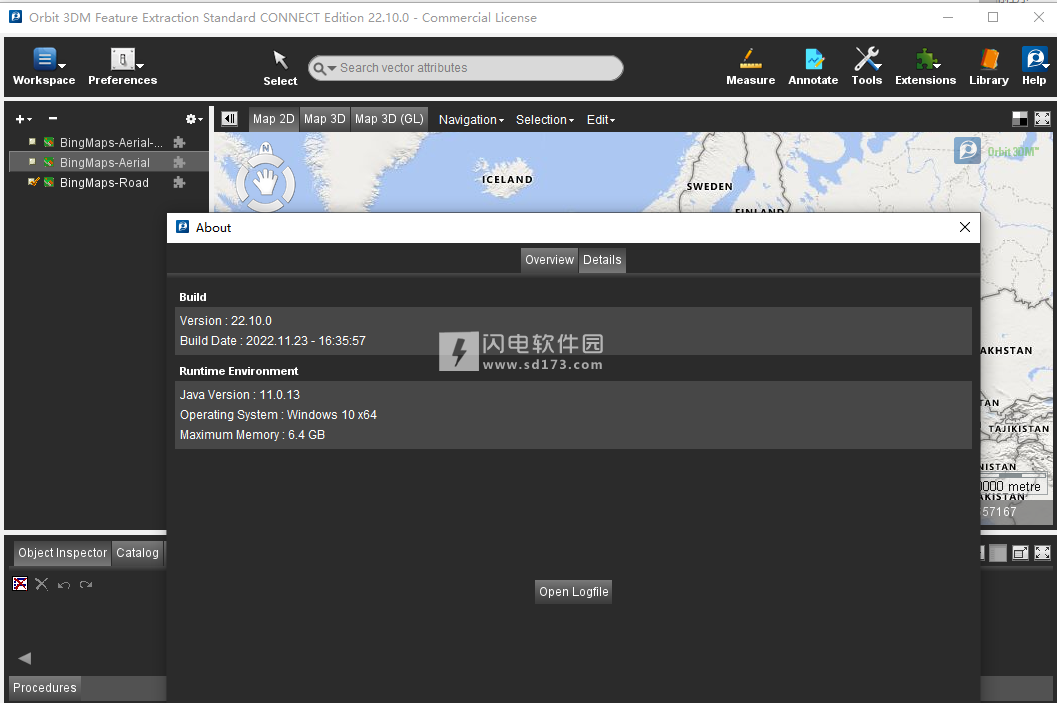Toggle visibility of BingMaps-Aerial-… layer
Screen dimensions: 1057x703
click(32, 142)
